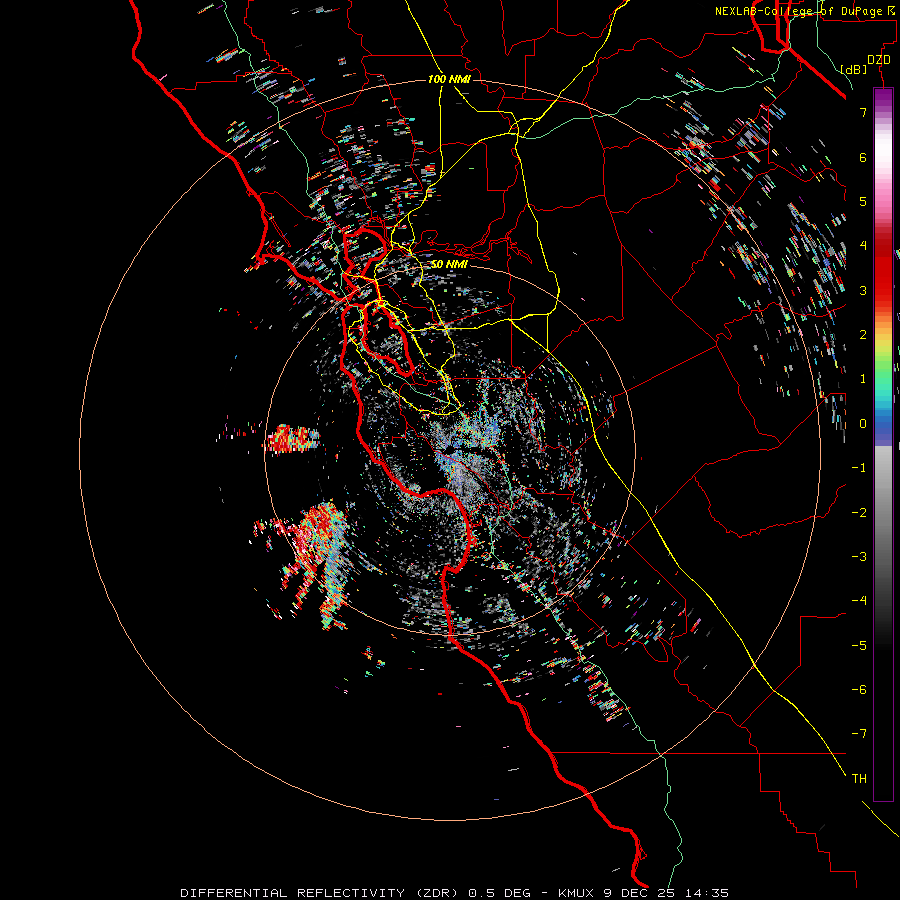
Task: Click the [dB] units label
Action: click(854, 69)
